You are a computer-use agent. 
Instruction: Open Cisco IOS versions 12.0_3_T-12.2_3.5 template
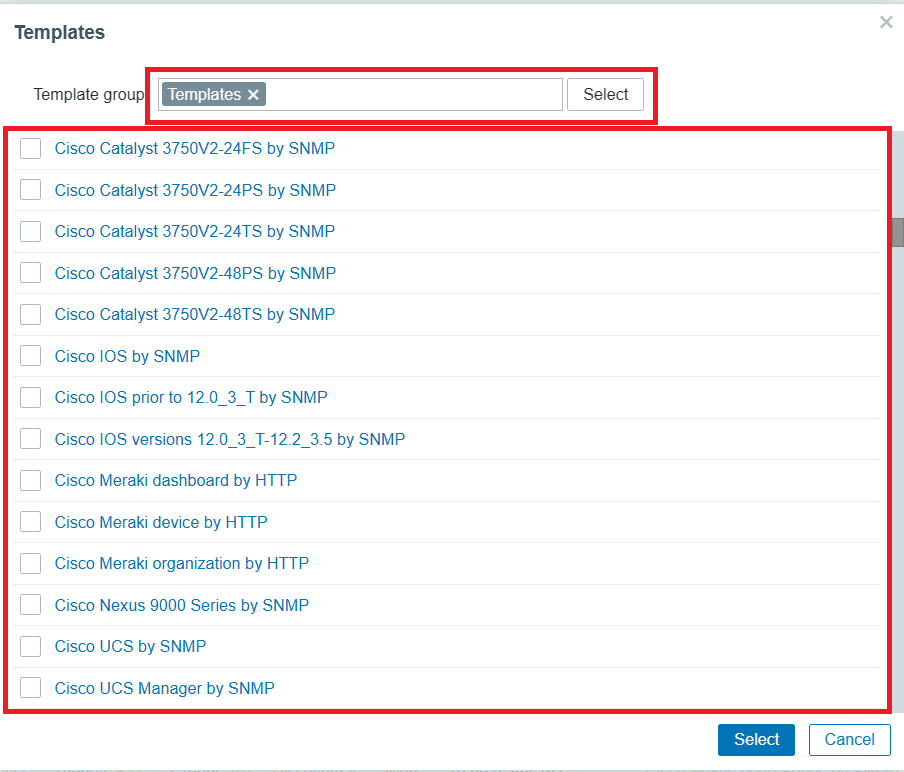[229, 439]
